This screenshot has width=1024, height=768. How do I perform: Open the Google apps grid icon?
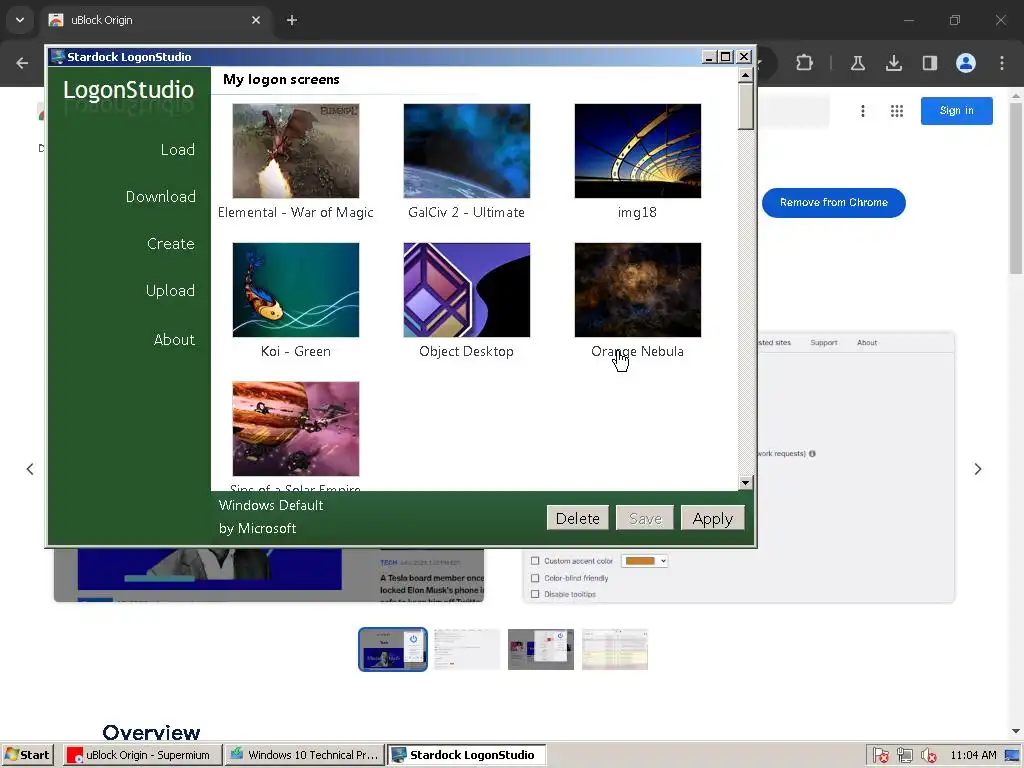(x=897, y=111)
